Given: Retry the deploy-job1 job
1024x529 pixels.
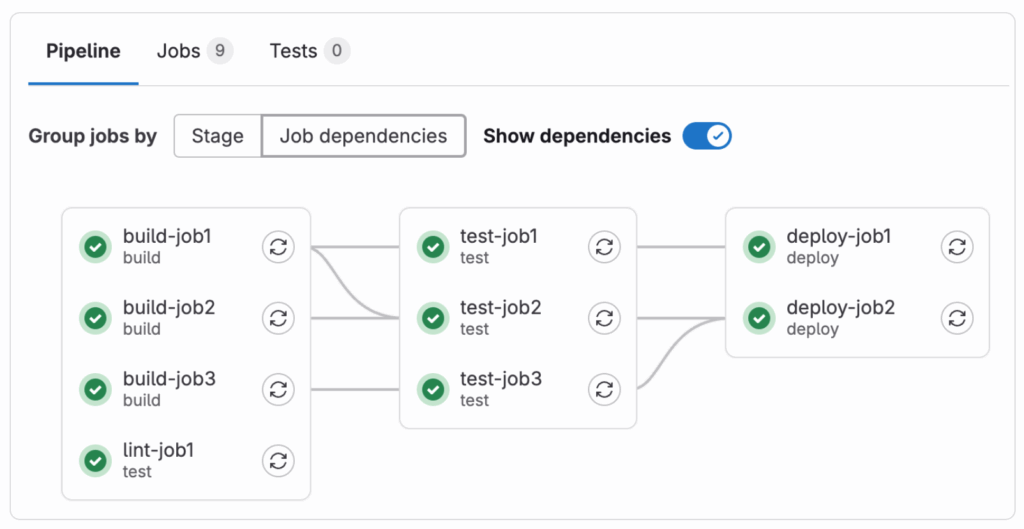Looking at the screenshot, I should pyautogui.click(x=957, y=247).
